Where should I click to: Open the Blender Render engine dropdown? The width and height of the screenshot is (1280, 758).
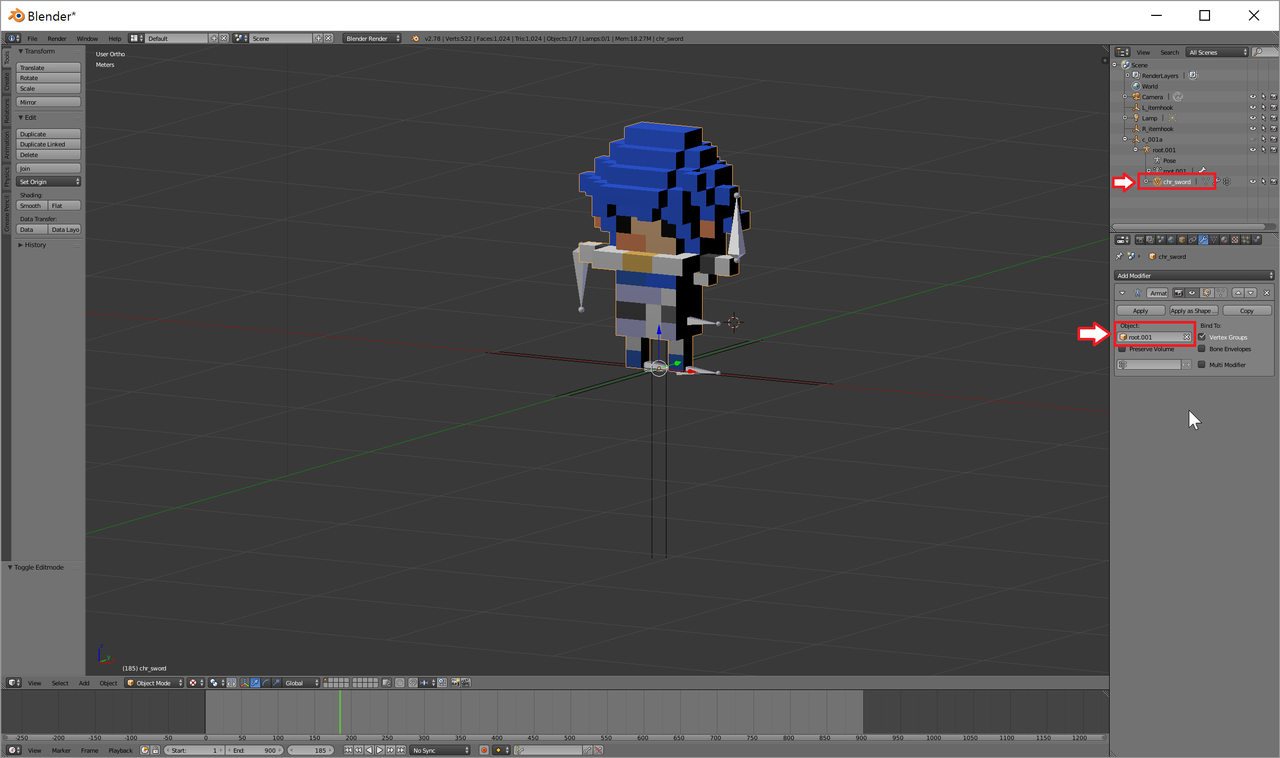pos(372,38)
